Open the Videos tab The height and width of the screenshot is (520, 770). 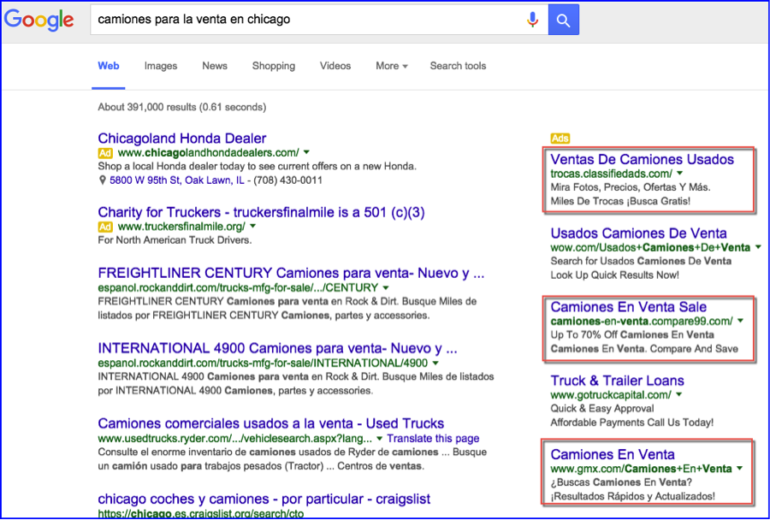335,66
